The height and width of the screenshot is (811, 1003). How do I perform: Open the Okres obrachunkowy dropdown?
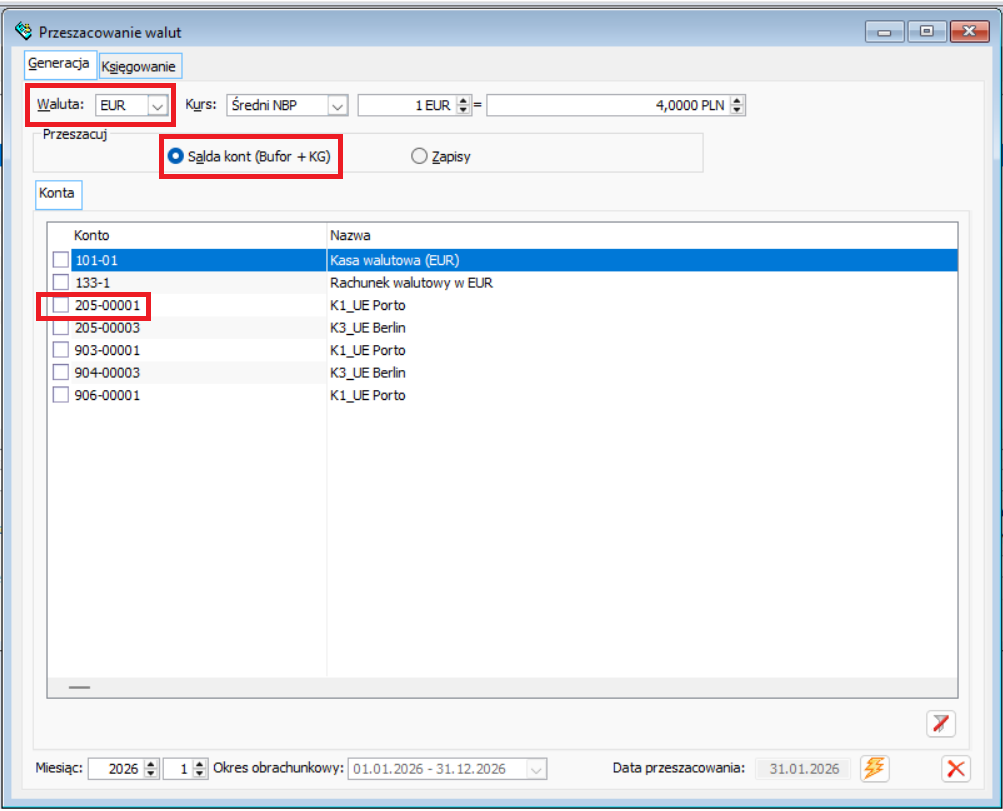point(537,769)
